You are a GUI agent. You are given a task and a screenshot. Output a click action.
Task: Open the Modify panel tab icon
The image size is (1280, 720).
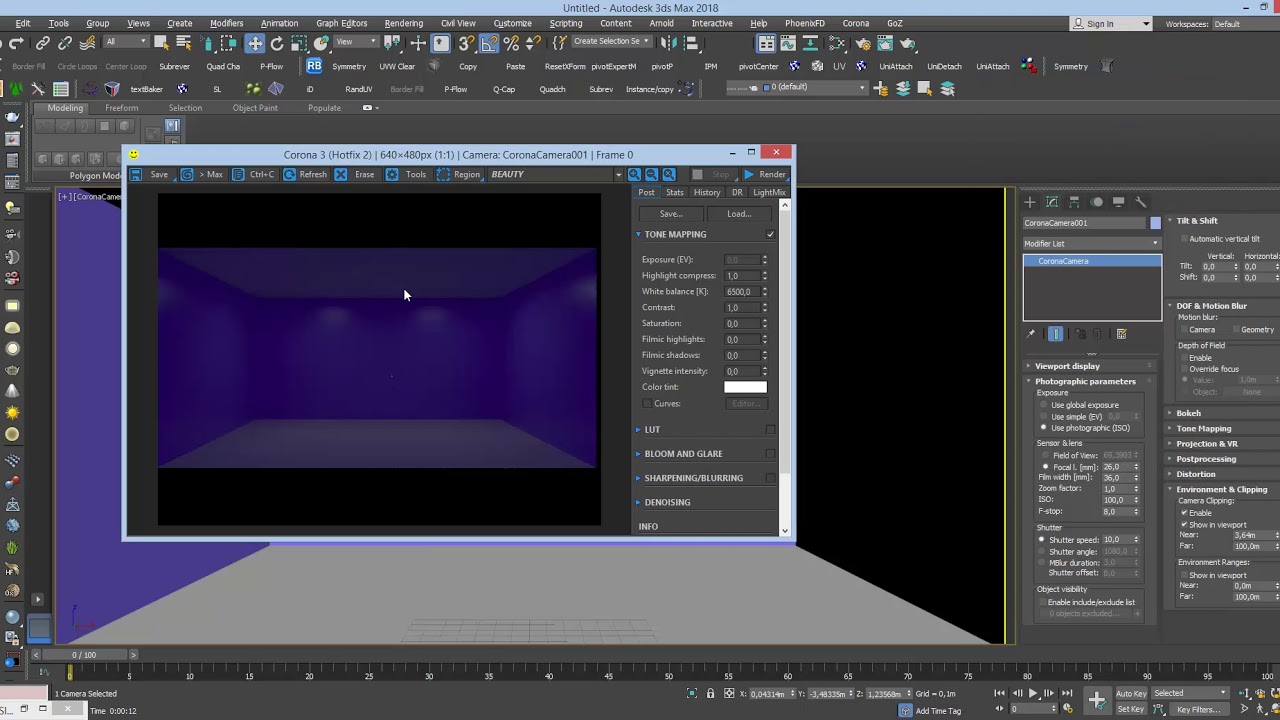[1052, 202]
